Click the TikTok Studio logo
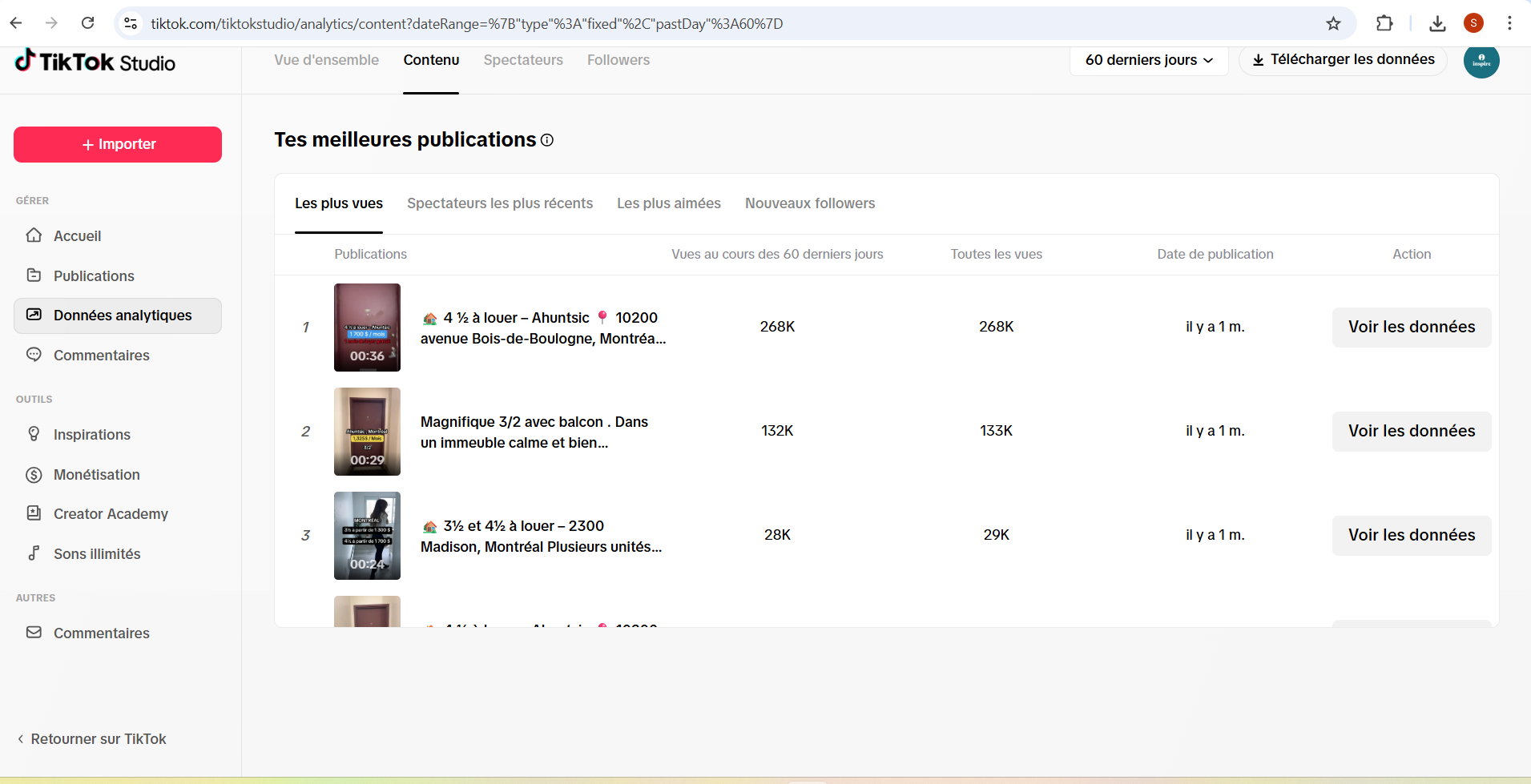1531x784 pixels. (95, 62)
